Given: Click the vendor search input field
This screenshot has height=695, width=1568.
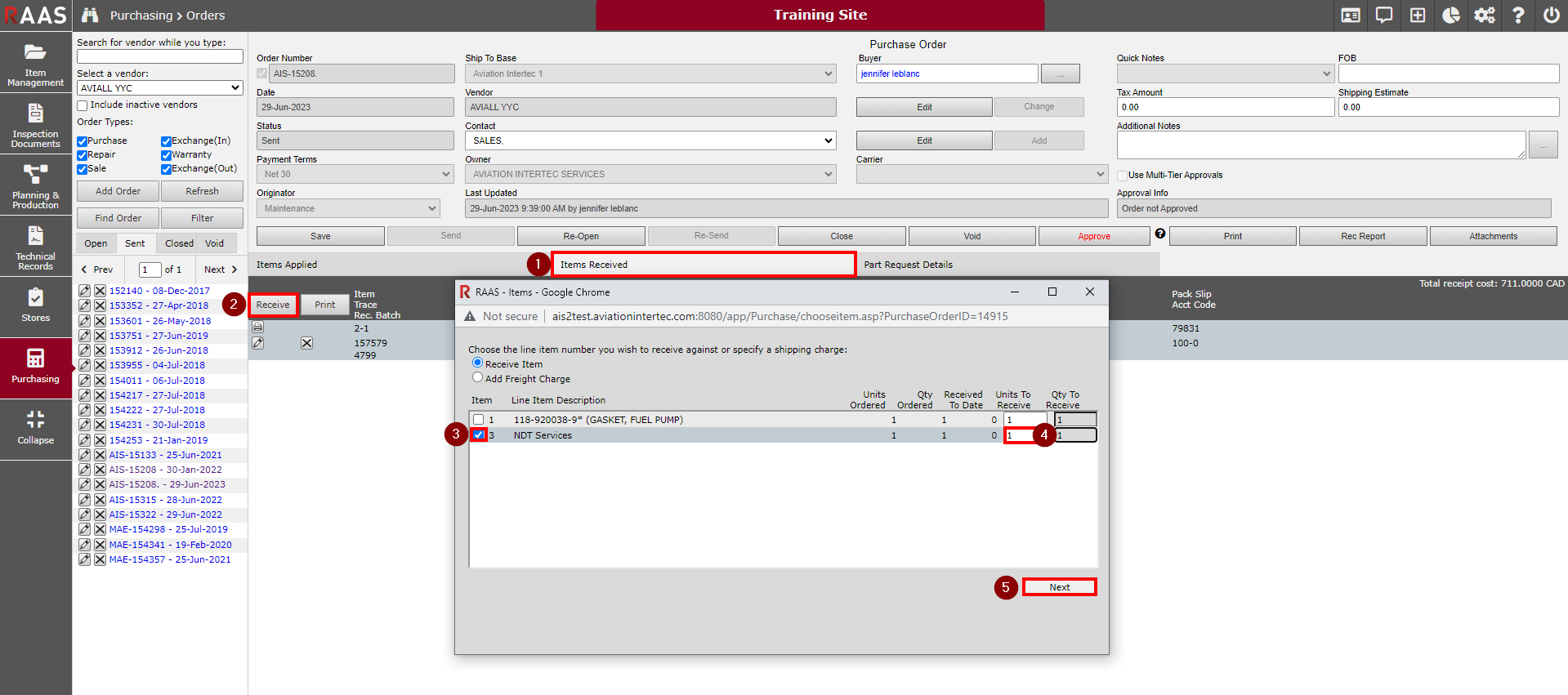Looking at the screenshot, I should point(160,56).
